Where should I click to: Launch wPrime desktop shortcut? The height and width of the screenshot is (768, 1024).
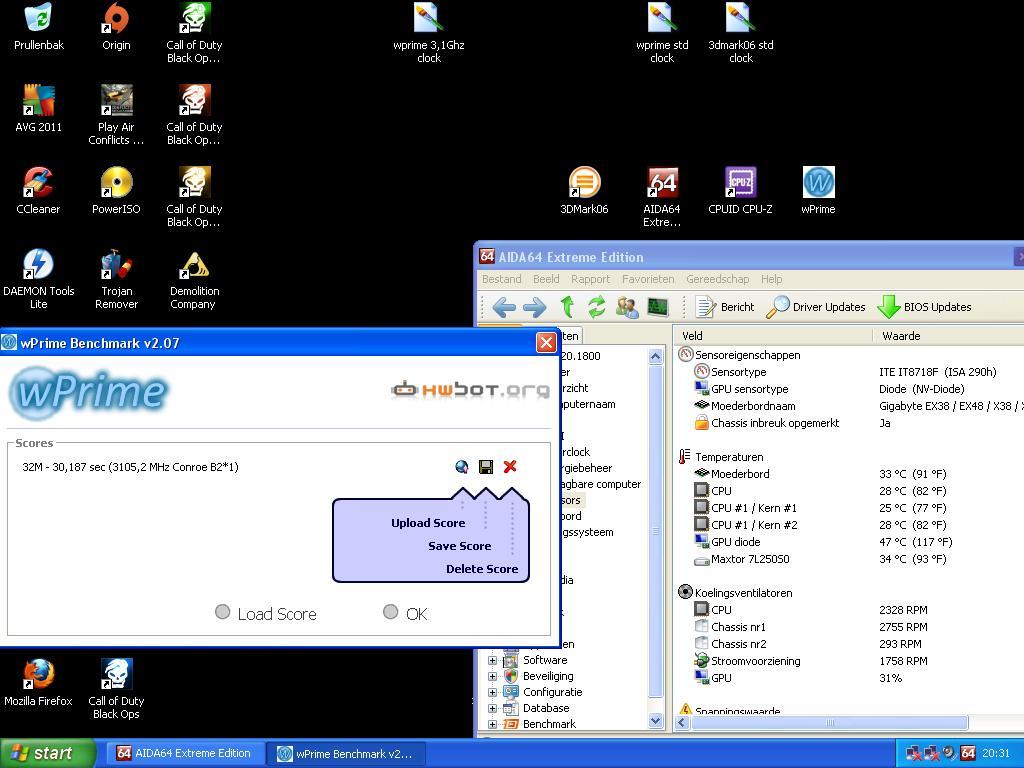pyautogui.click(x=818, y=191)
